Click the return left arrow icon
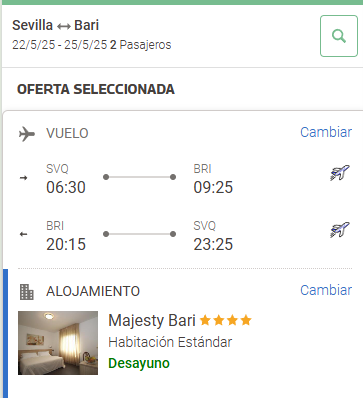363x398 pixels. click(23, 234)
